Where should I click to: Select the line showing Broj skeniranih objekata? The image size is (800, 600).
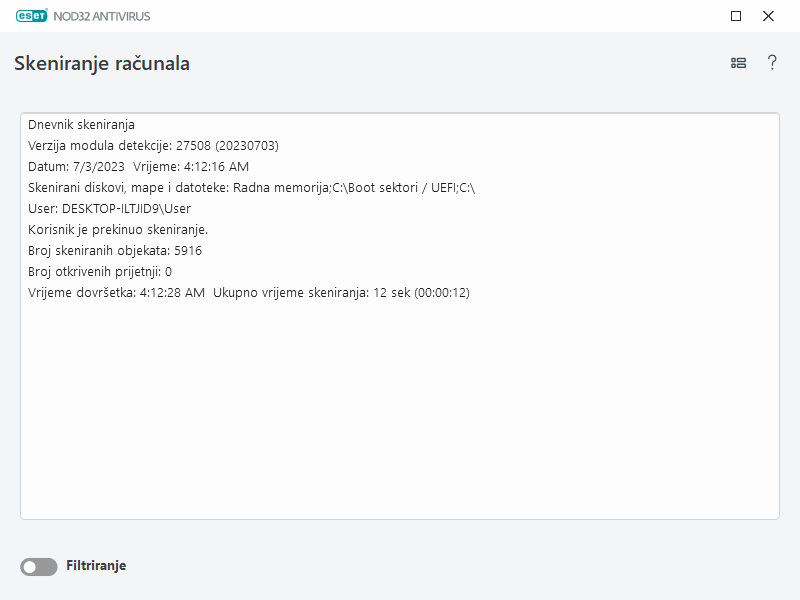coord(114,251)
